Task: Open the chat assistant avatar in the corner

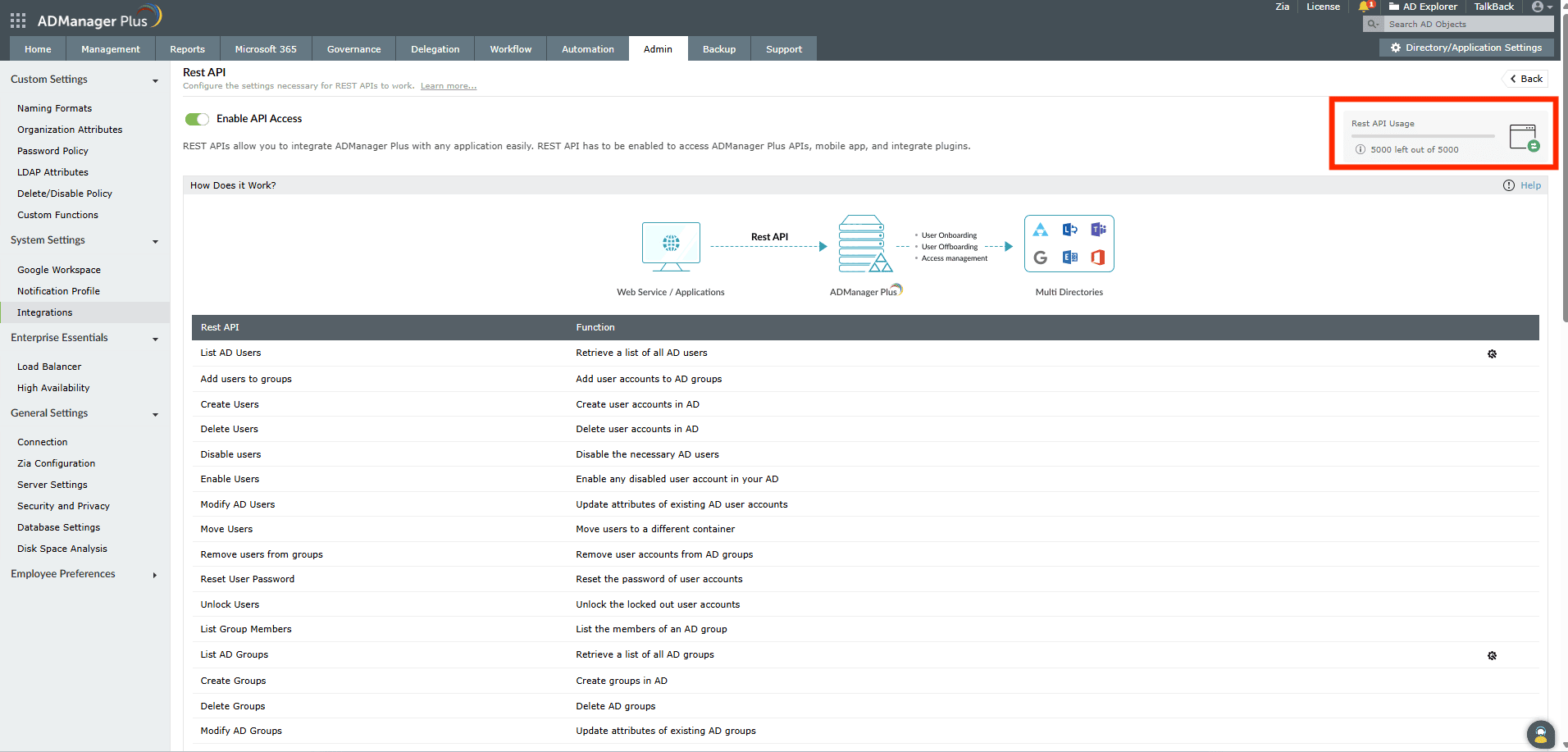Action: (x=1541, y=735)
